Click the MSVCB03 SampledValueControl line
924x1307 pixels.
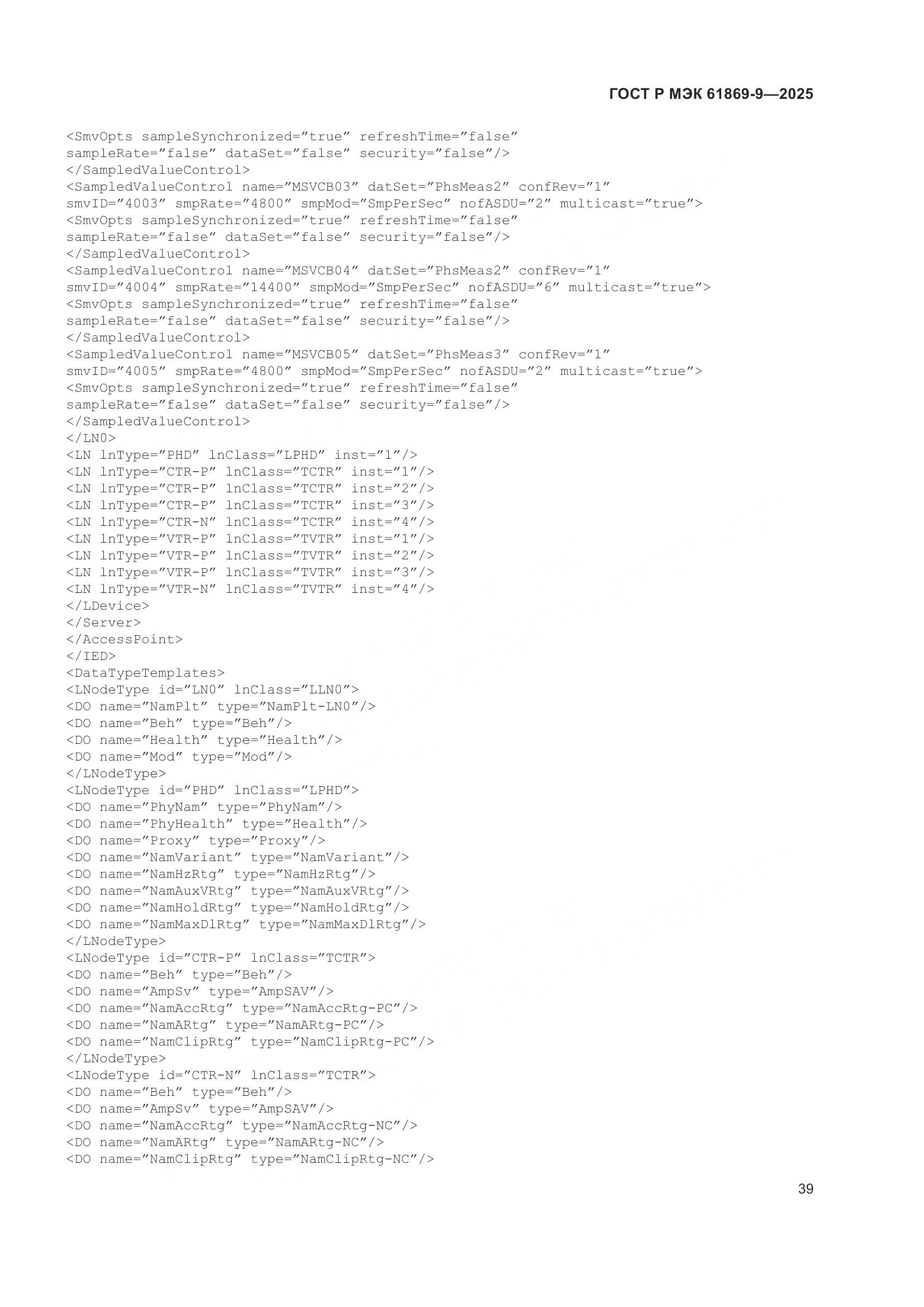point(338,187)
